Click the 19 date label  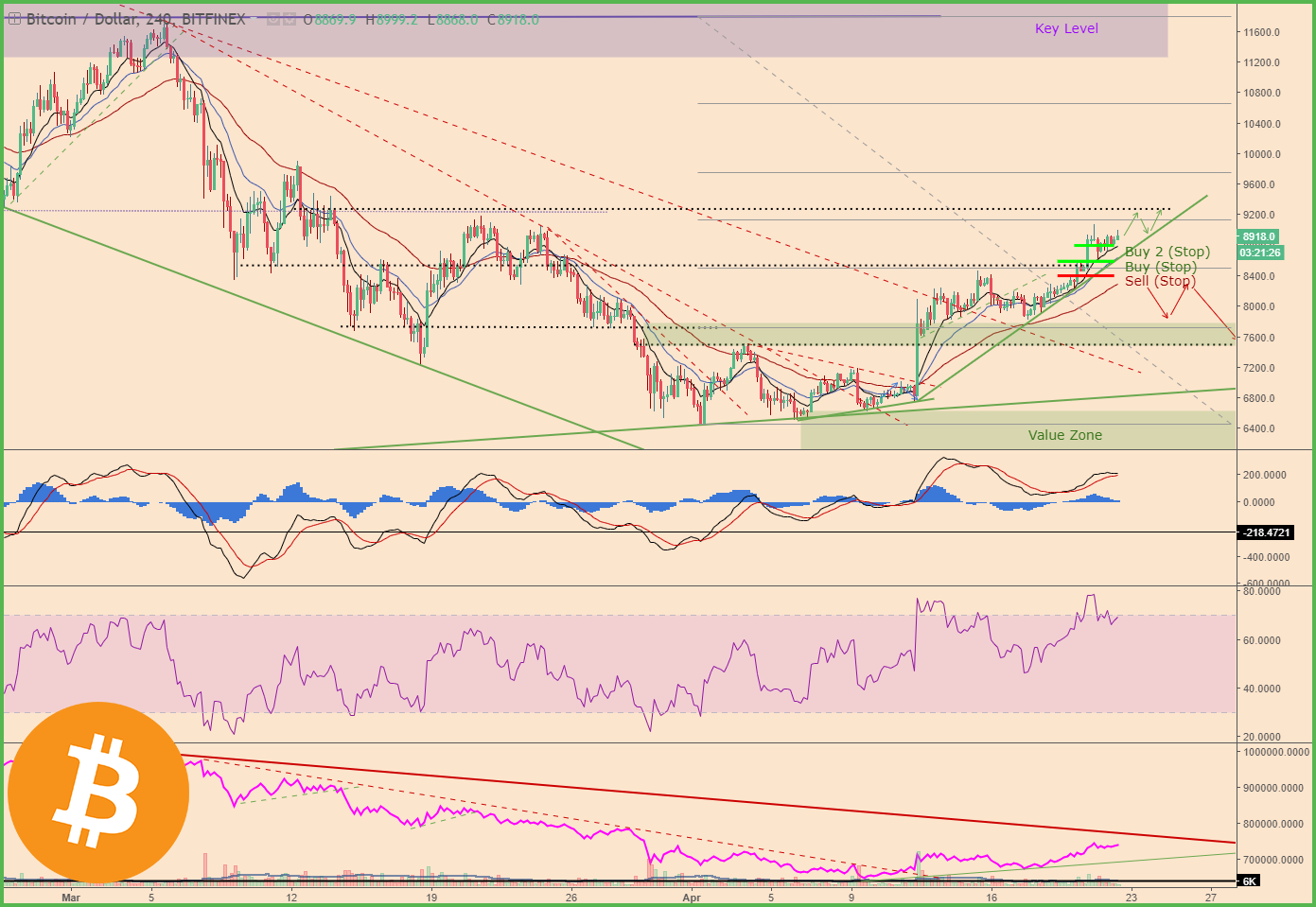coord(431,898)
